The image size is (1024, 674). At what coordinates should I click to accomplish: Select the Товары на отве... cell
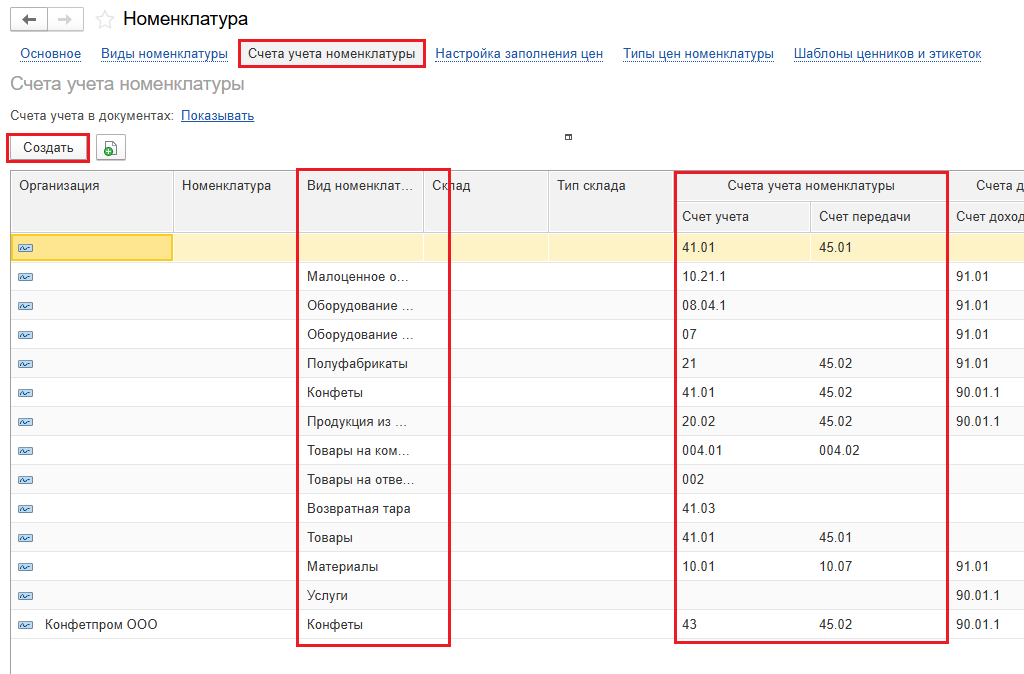(361, 480)
